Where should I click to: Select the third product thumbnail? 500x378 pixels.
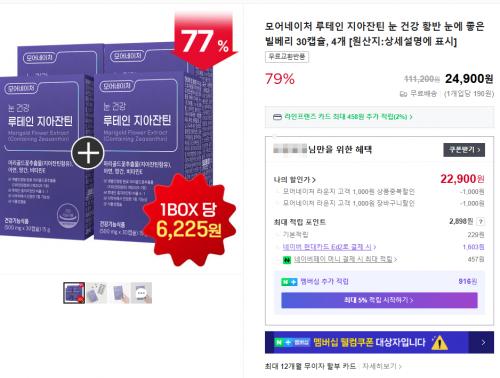120,293
